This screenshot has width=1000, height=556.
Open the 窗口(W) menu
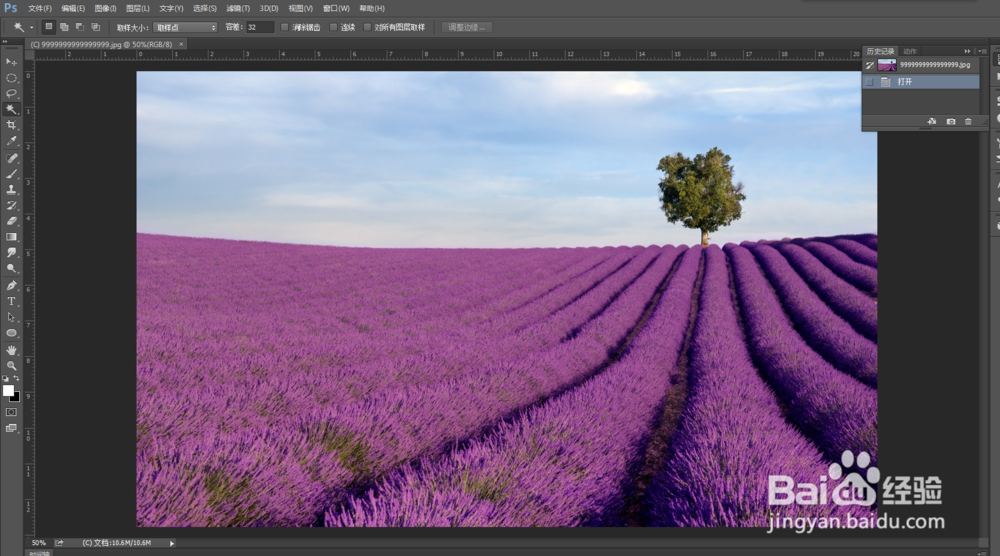[x=336, y=8]
